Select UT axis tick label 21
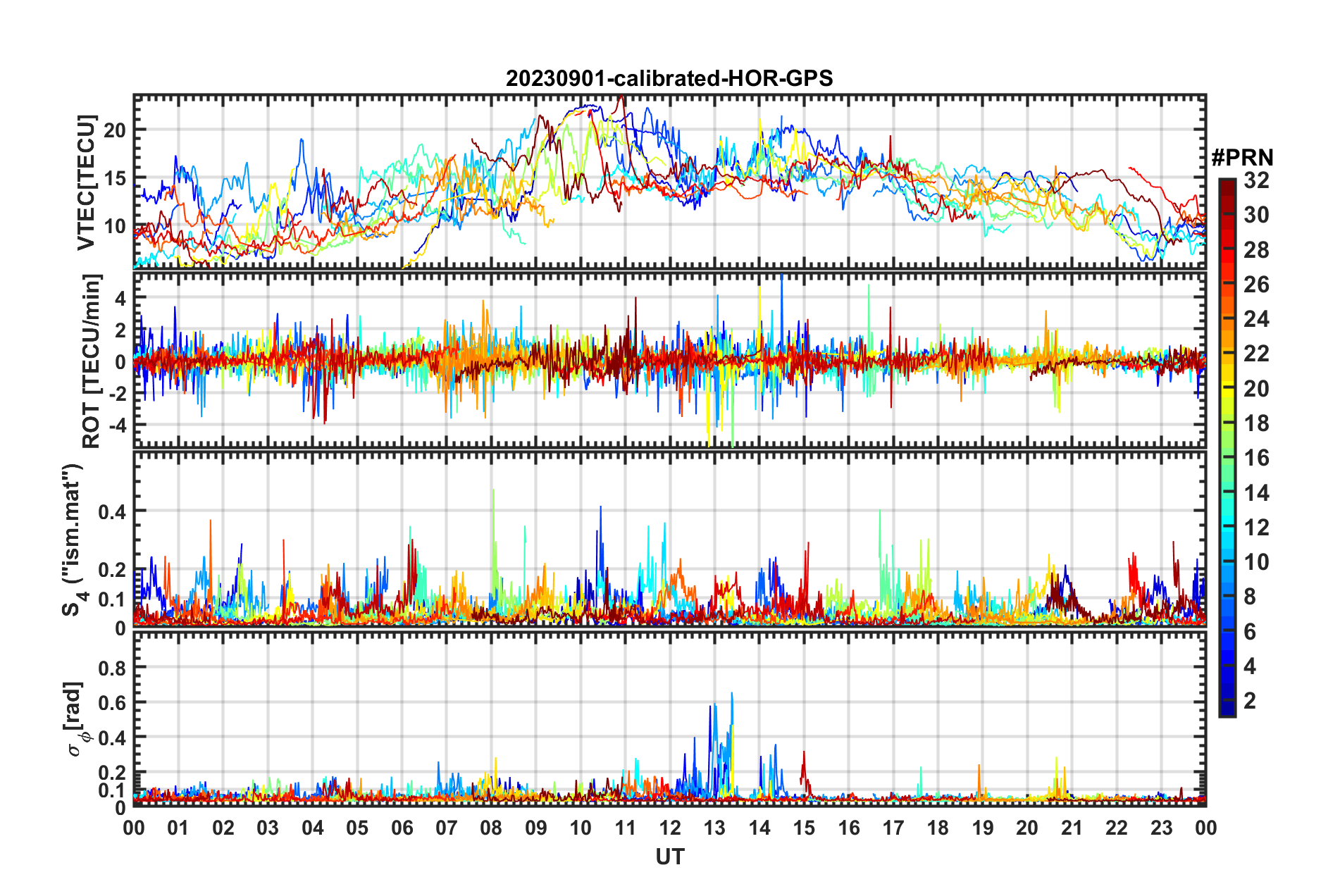Viewport: 1340px width, 896px height. [1072, 828]
